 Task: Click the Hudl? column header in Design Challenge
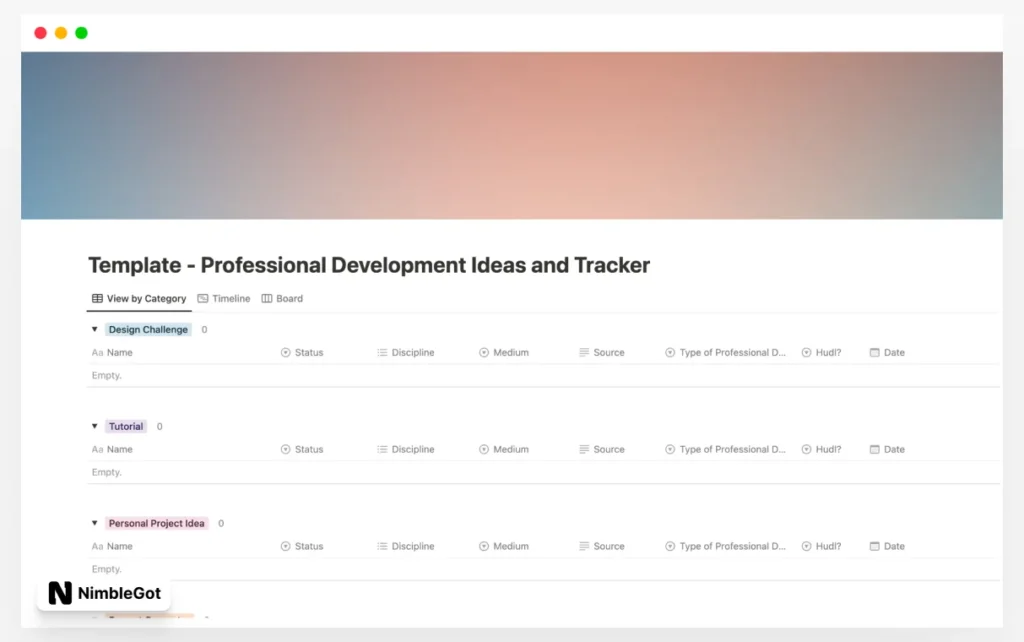coord(822,352)
